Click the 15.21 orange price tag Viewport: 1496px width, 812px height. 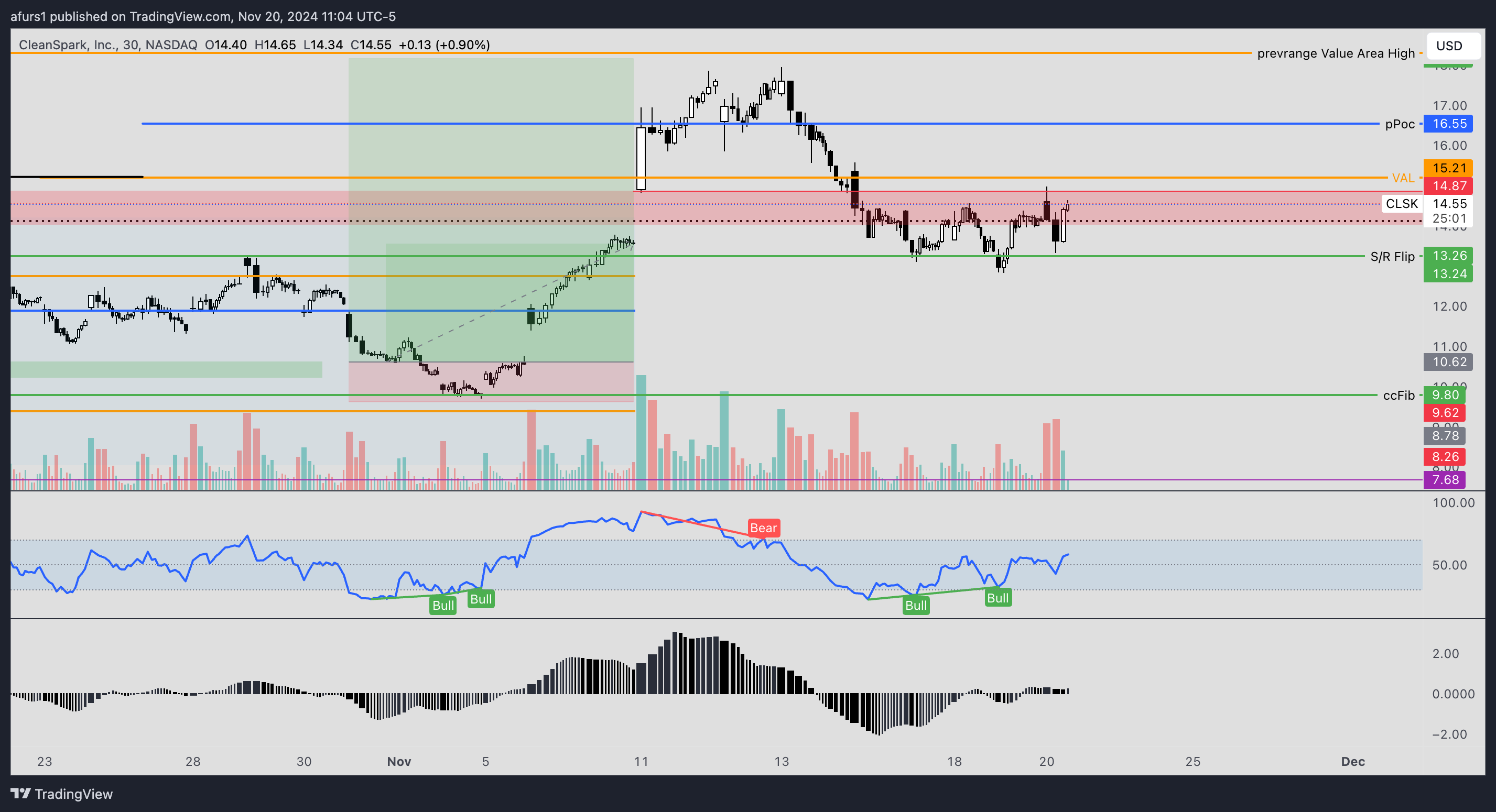point(1448,168)
